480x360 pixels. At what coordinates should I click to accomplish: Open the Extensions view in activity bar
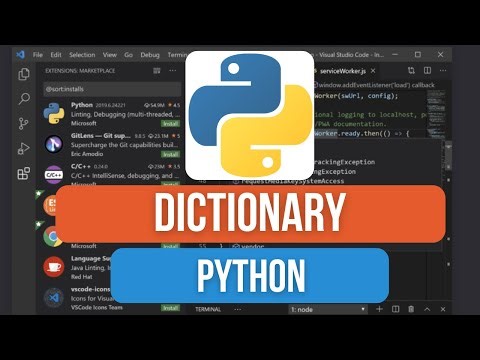tap(24, 173)
